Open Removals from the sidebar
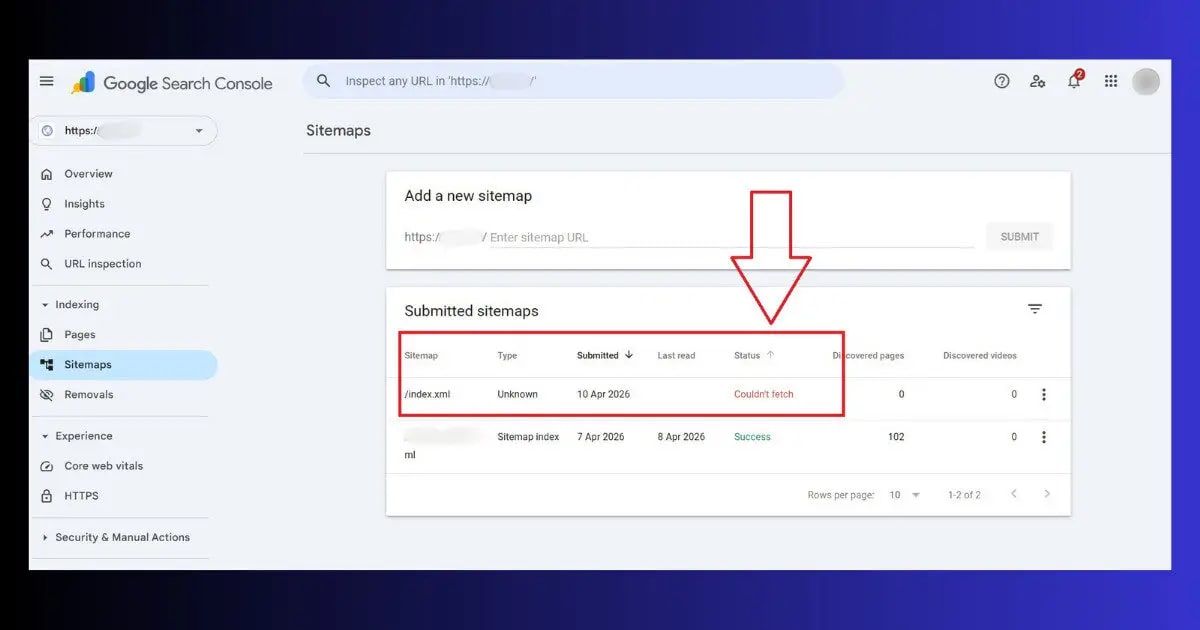 (90, 394)
